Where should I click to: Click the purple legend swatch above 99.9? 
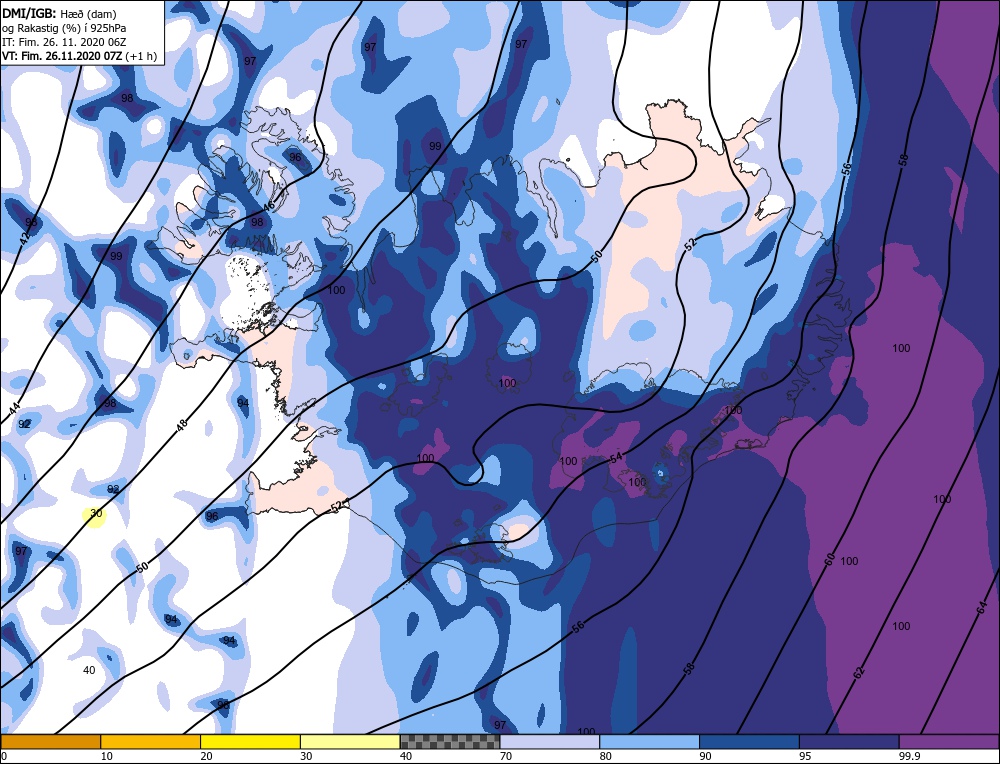tap(949, 741)
